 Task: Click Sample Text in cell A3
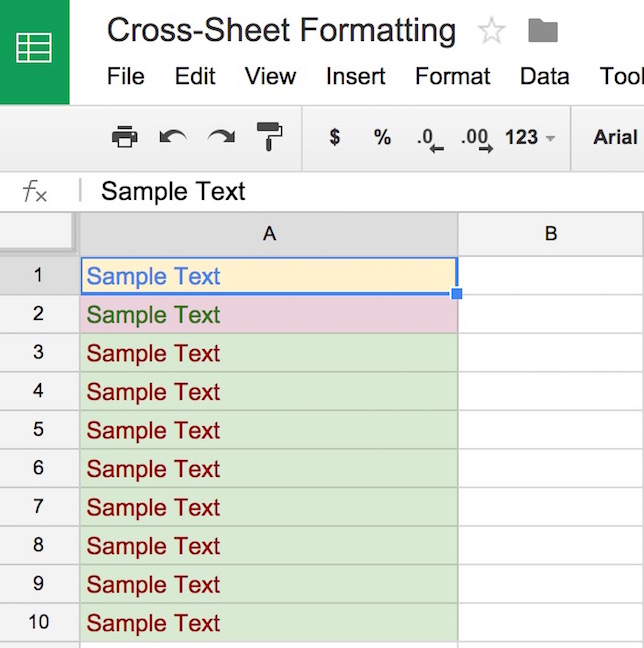click(153, 353)
